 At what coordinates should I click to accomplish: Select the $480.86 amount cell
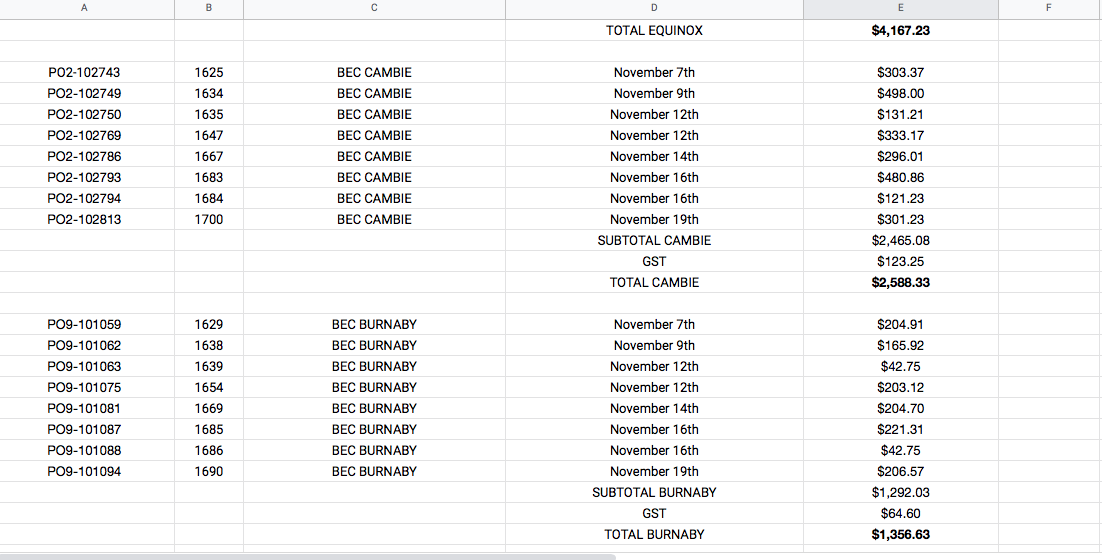pyautogui.click(x=900, y=178)
